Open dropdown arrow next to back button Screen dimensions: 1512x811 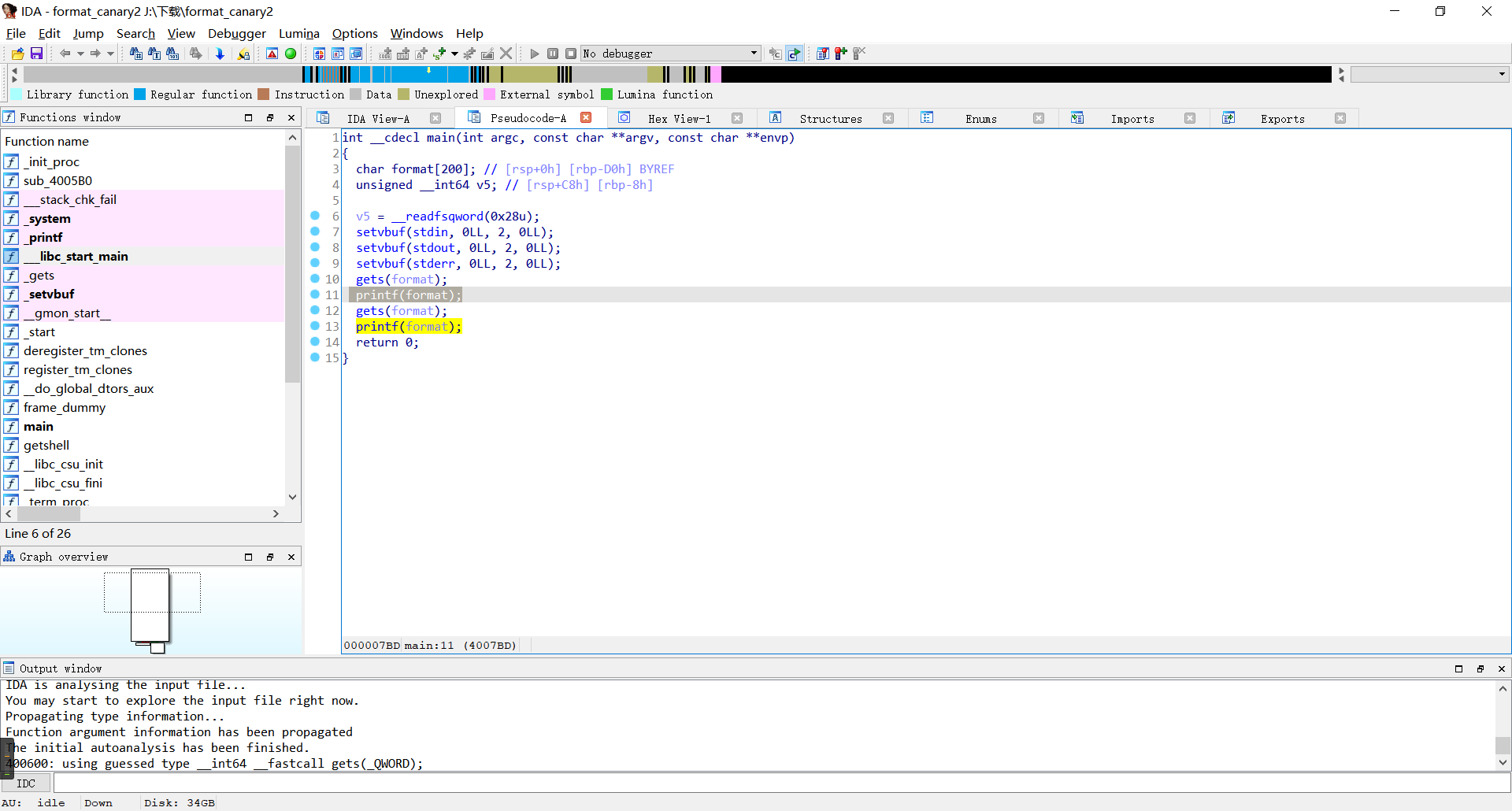[80, 54]
